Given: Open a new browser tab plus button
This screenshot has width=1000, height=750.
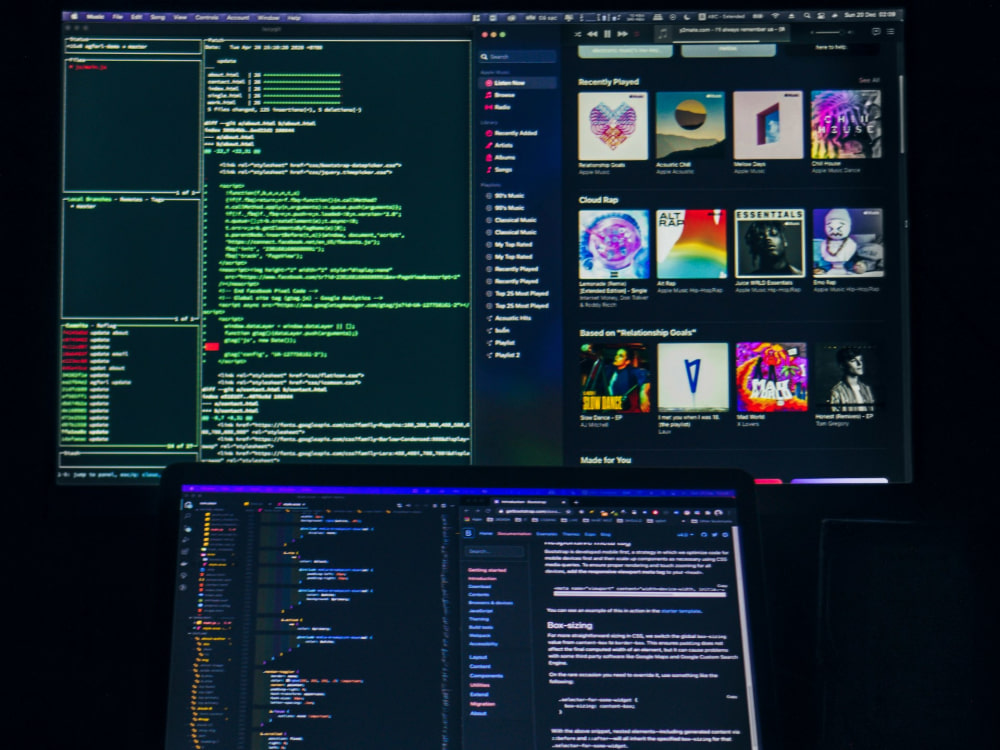Looking at the screenshot, I should (x=575, y=503).
